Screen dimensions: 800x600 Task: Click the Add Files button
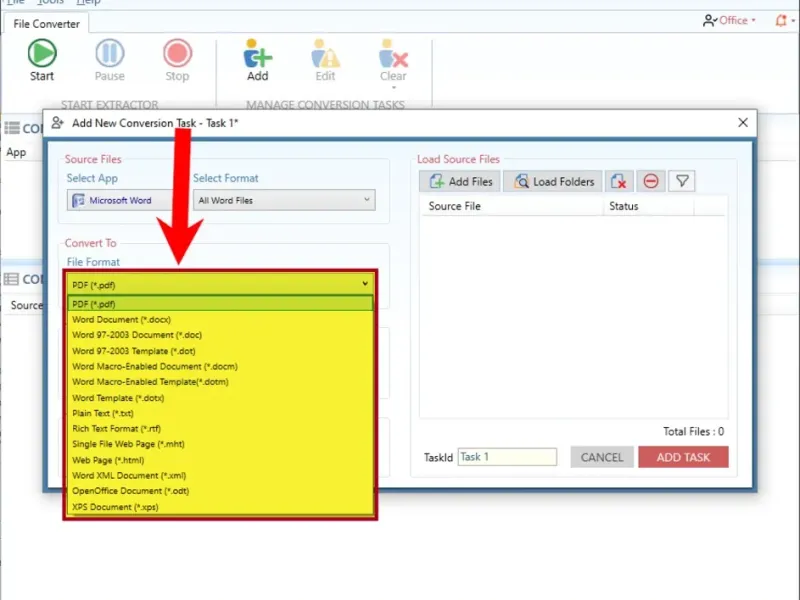point(460,182)
